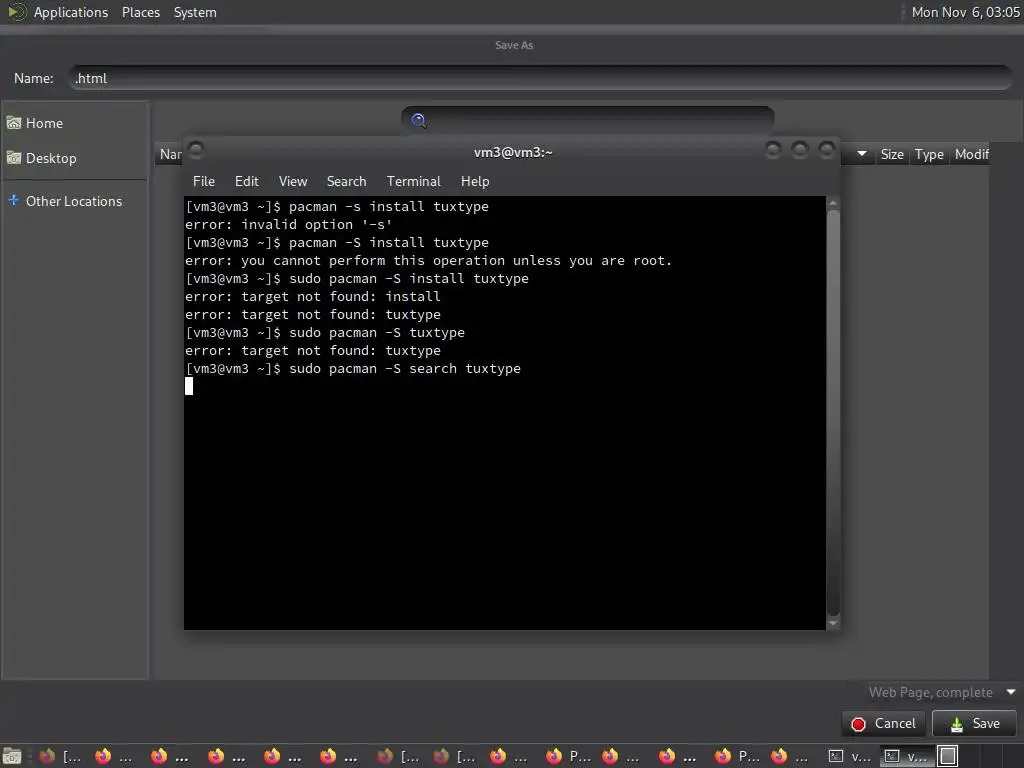The width and height of the screenshot is (1024, 768).
Task: Sort files by the Size column
Action: [891, 154]
